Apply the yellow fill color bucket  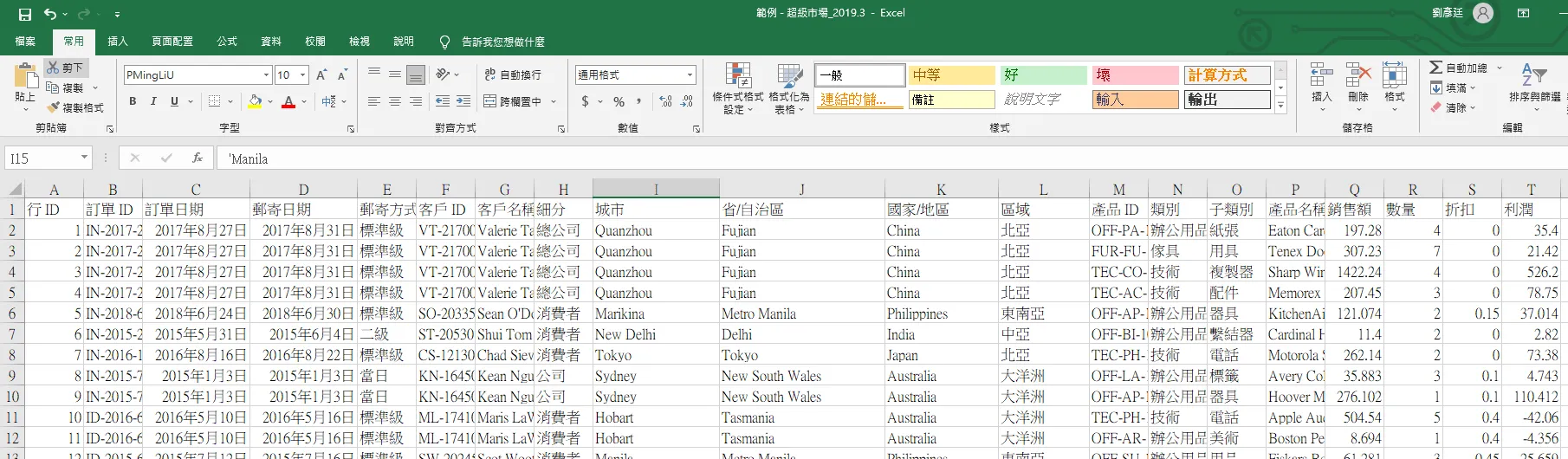(255, 101)
